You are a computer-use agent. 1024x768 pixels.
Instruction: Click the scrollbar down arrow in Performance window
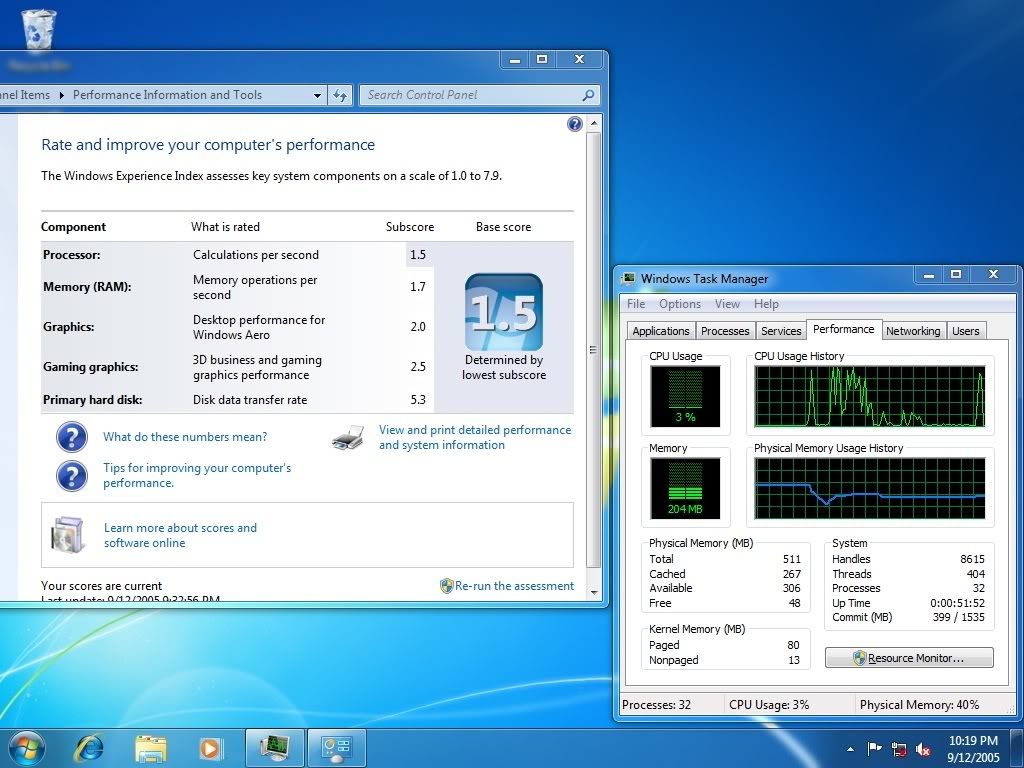click(x=593, y=592)
